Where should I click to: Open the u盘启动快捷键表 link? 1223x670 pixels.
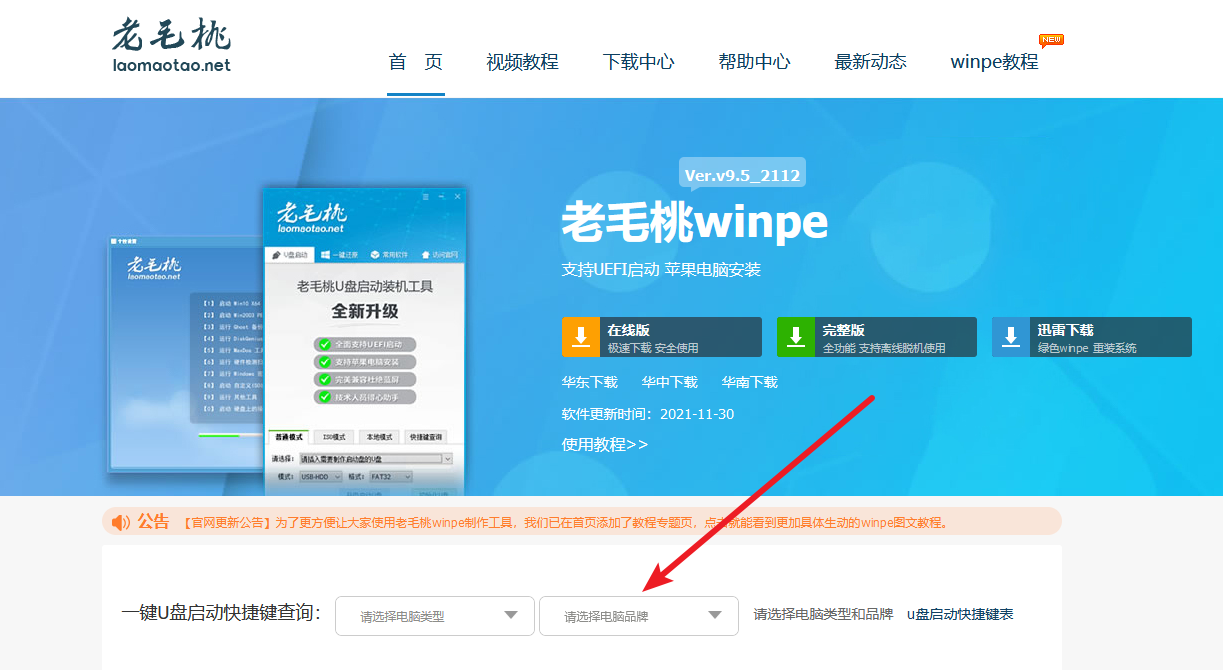tap(960, 614)
